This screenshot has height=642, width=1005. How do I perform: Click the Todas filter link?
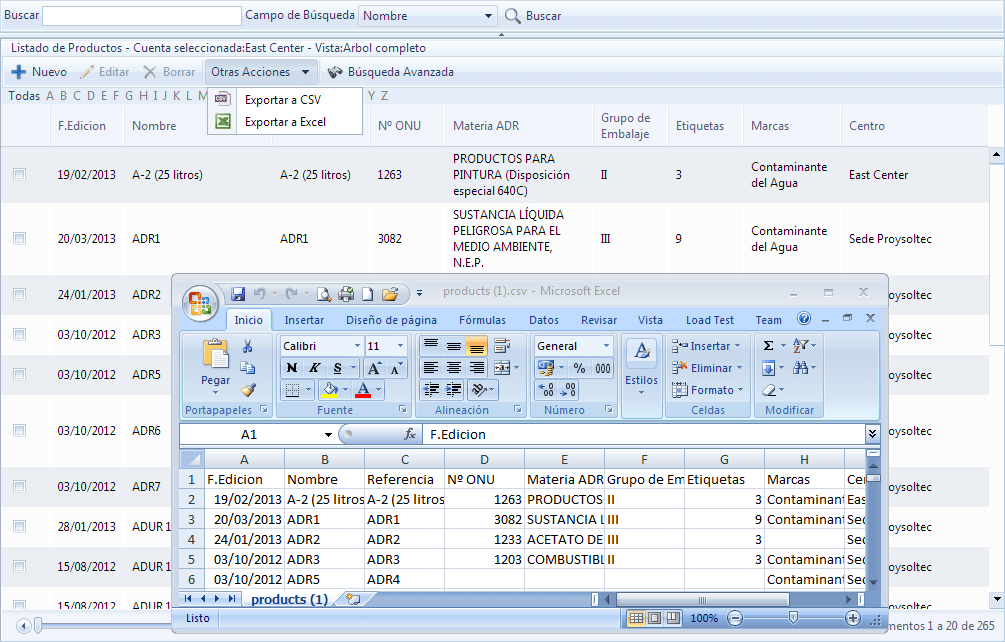click(x=24, y=95)
